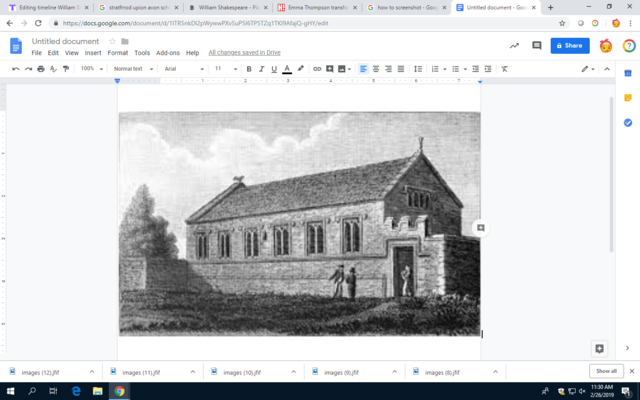Screen dimensions: 640x400
Task: Open the highlight color picker
Action: (x=300, y=69)
